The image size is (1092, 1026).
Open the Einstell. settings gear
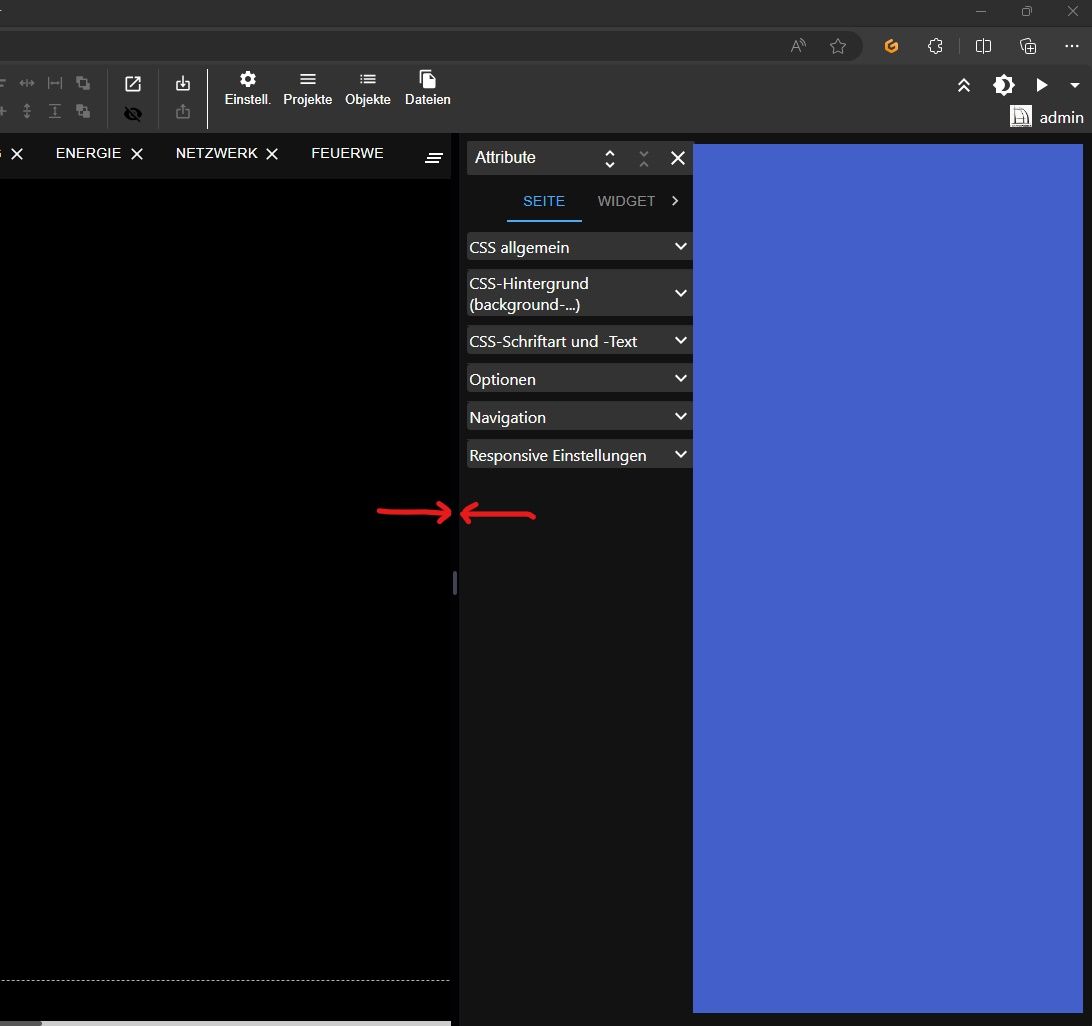(247, 88)
